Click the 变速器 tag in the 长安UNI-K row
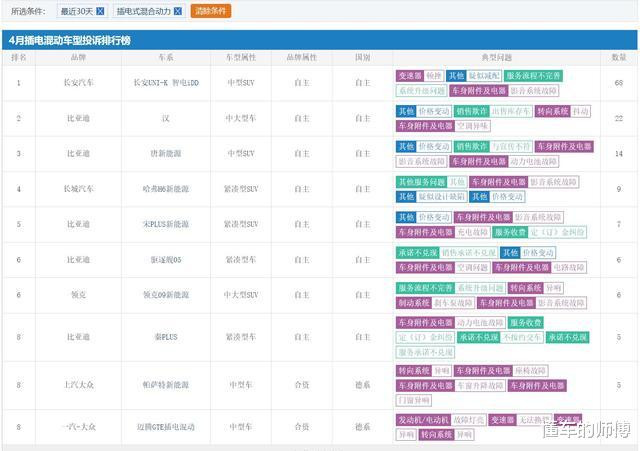The width and height of the screenshot is (640, 451). (409, 76)
